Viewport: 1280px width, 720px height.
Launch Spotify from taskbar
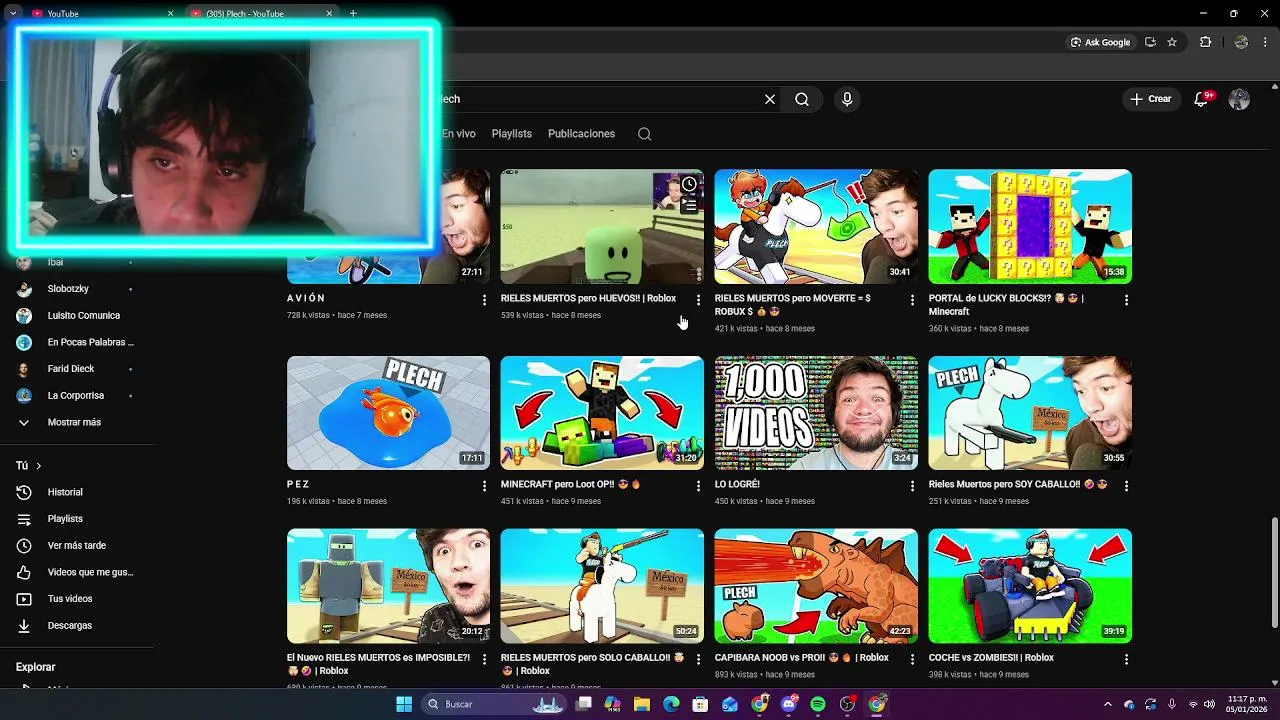point(818,704)
